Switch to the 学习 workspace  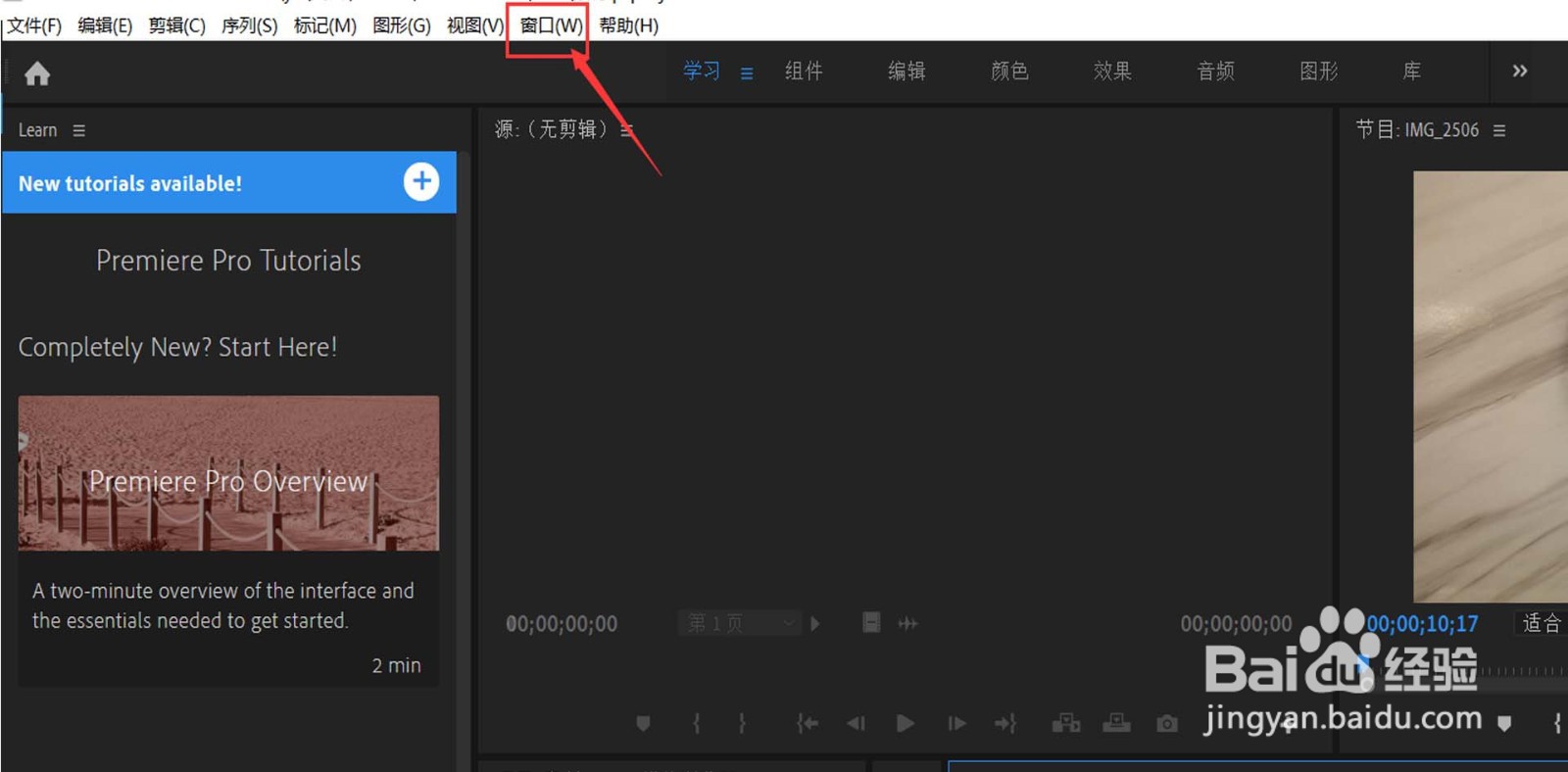[702, 71]
